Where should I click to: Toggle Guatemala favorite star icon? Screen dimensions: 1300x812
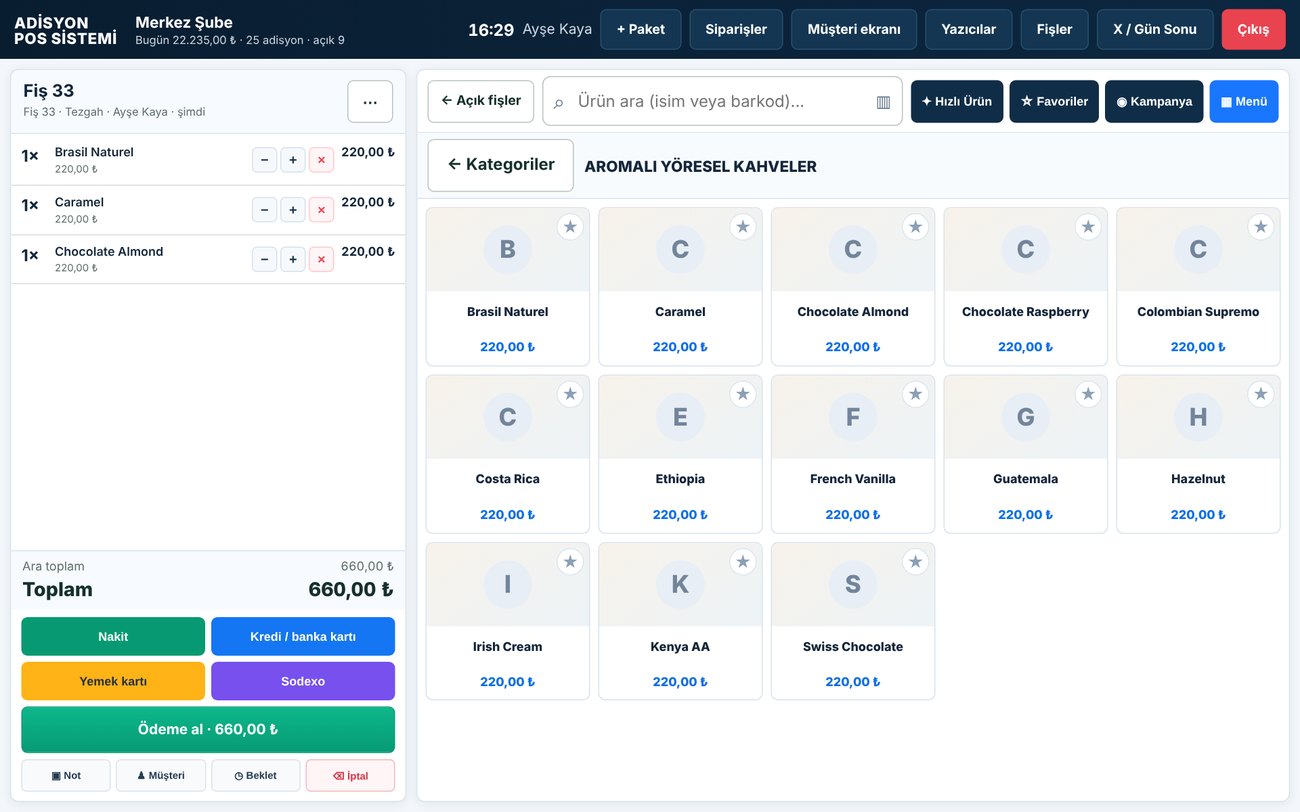(1088, 394)
